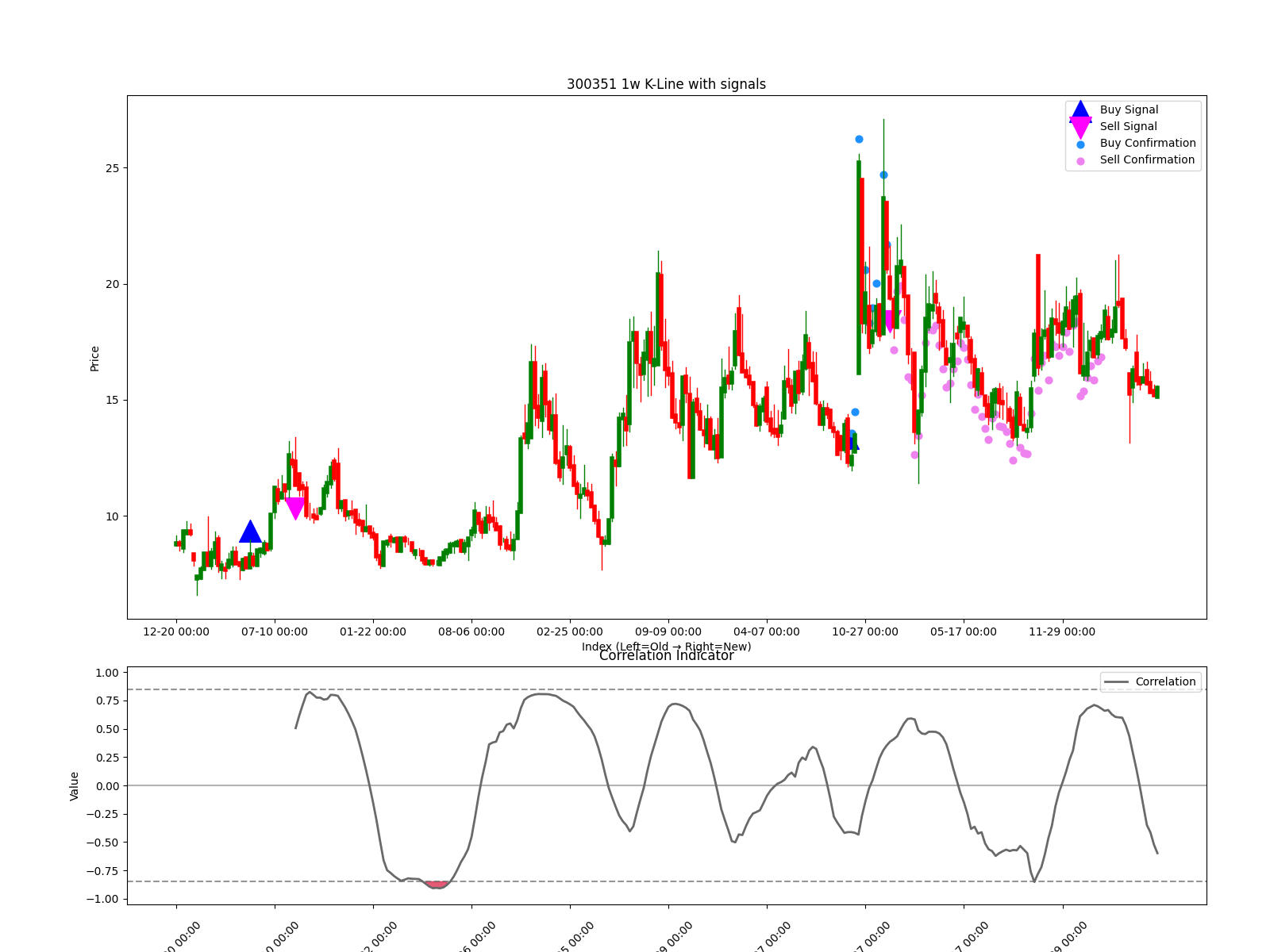Click the correlation axis tick '−0.25'
This screenshot has width=1270, height=952.
pyautogui.click(x=102, y=814)
